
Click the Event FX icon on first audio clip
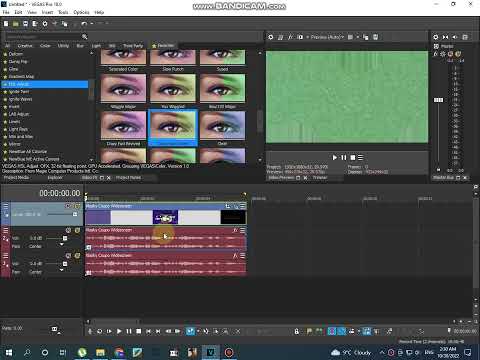pos(235,230)
